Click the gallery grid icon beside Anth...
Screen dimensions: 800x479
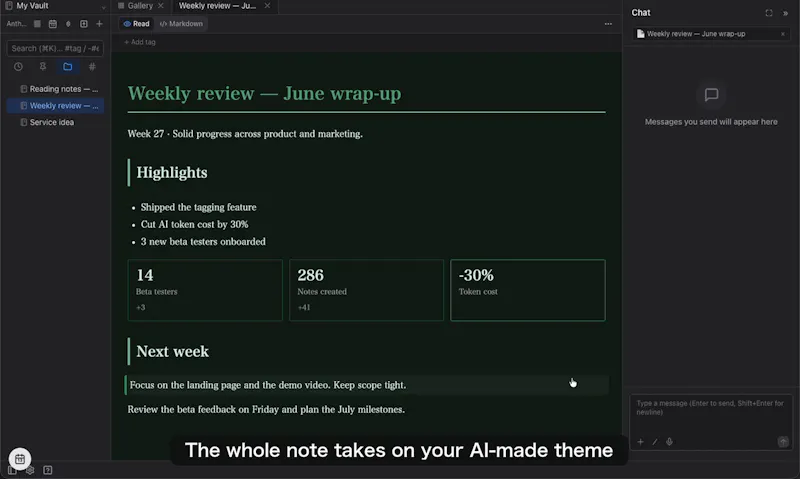tap(37, 24)
